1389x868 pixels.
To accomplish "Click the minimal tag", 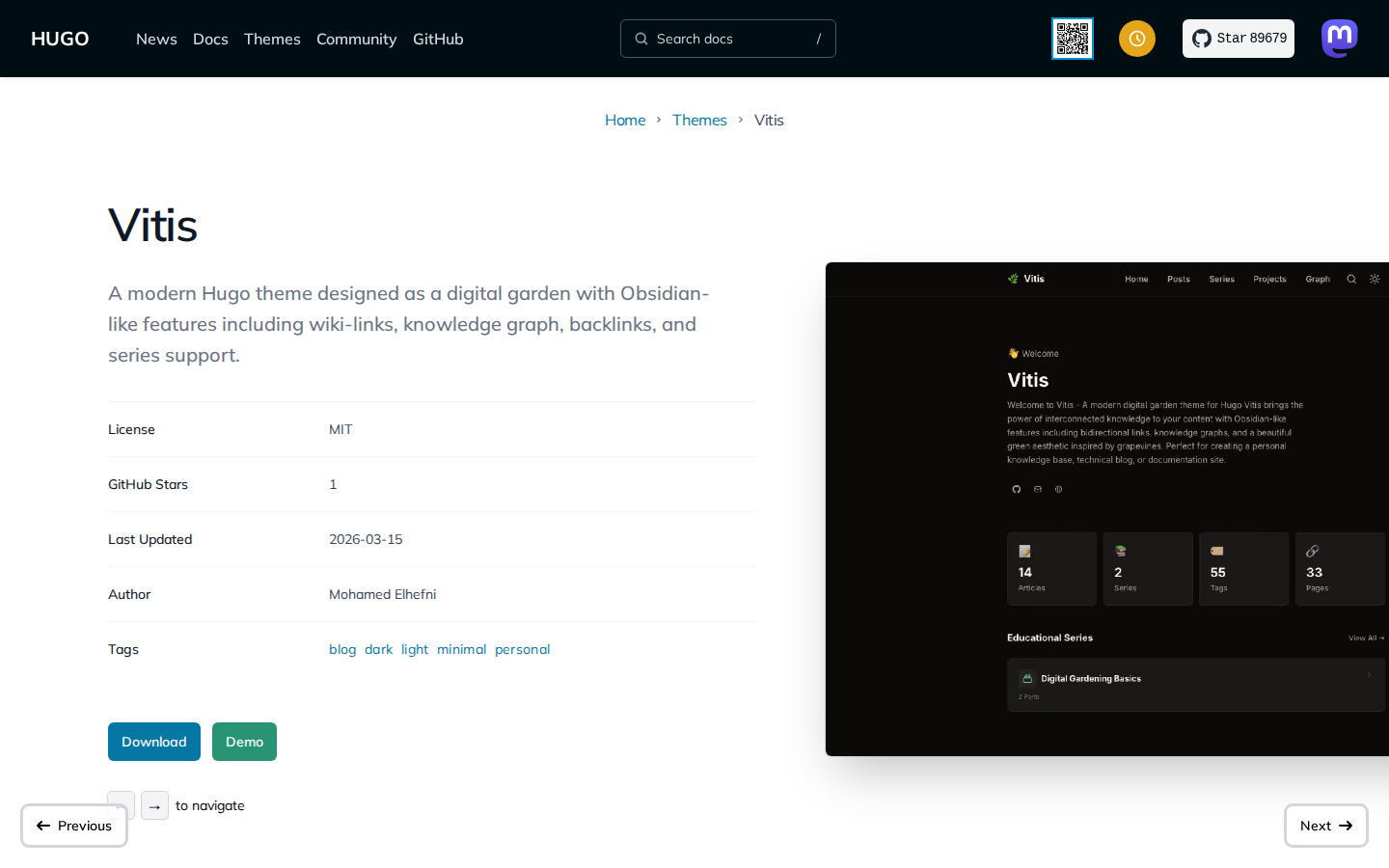I will click(461, 649).
